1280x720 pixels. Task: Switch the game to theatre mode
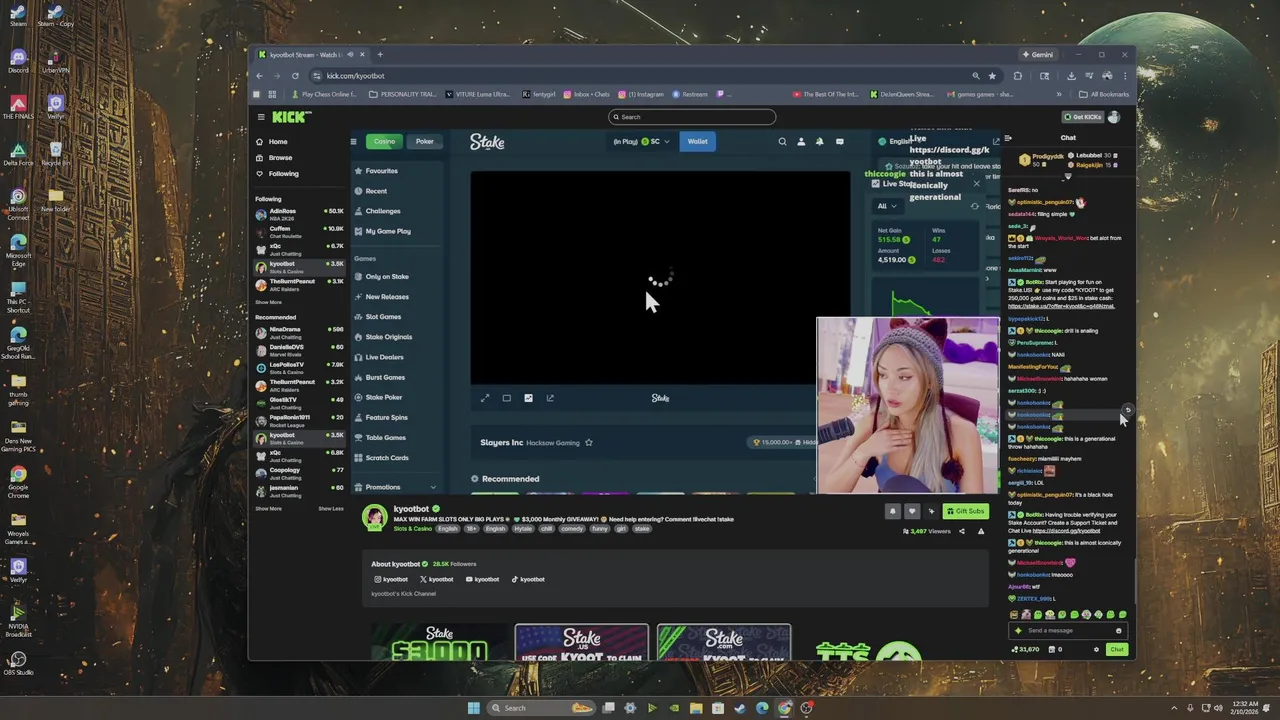click(507, 398)
